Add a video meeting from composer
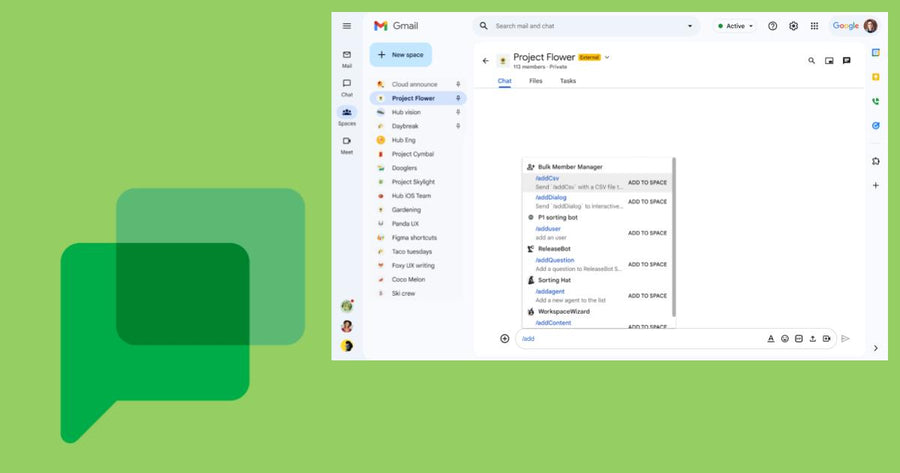This screenshot has height=473, width=900. click(x=827, y=339)
